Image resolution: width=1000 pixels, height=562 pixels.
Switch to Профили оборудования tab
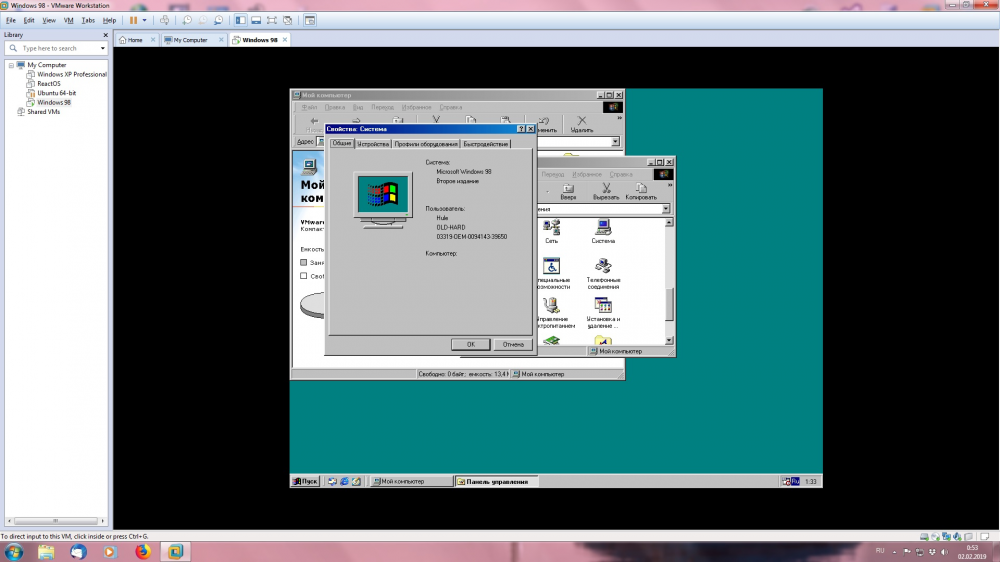(425, 144)
